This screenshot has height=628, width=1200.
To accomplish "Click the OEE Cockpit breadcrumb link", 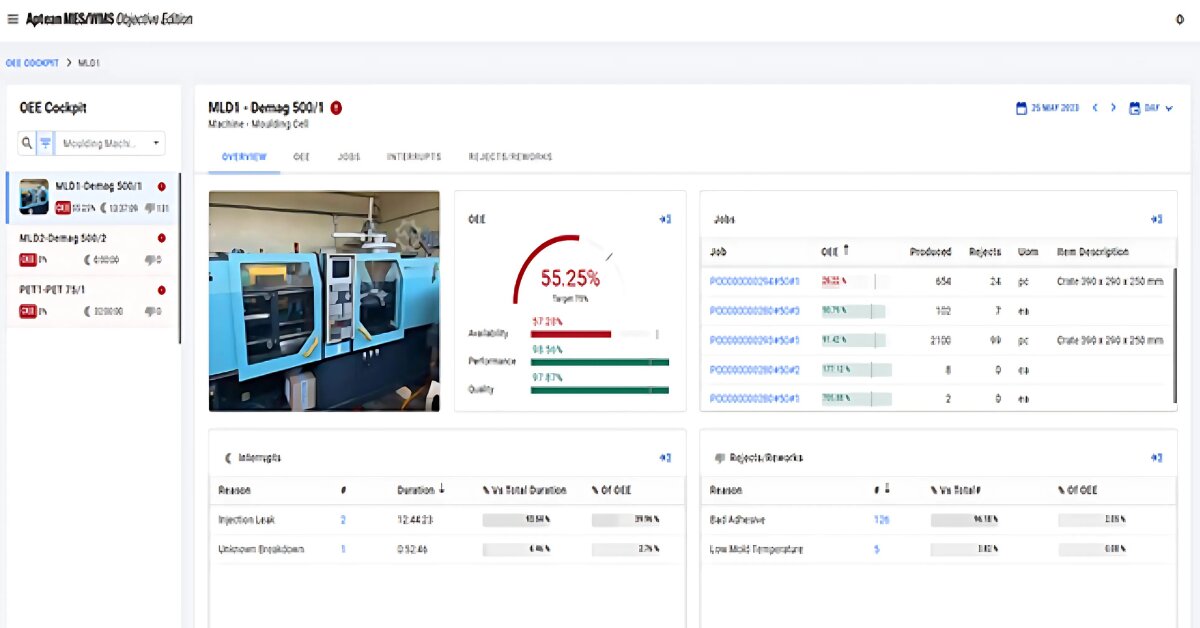I will [x=32, y=63].
